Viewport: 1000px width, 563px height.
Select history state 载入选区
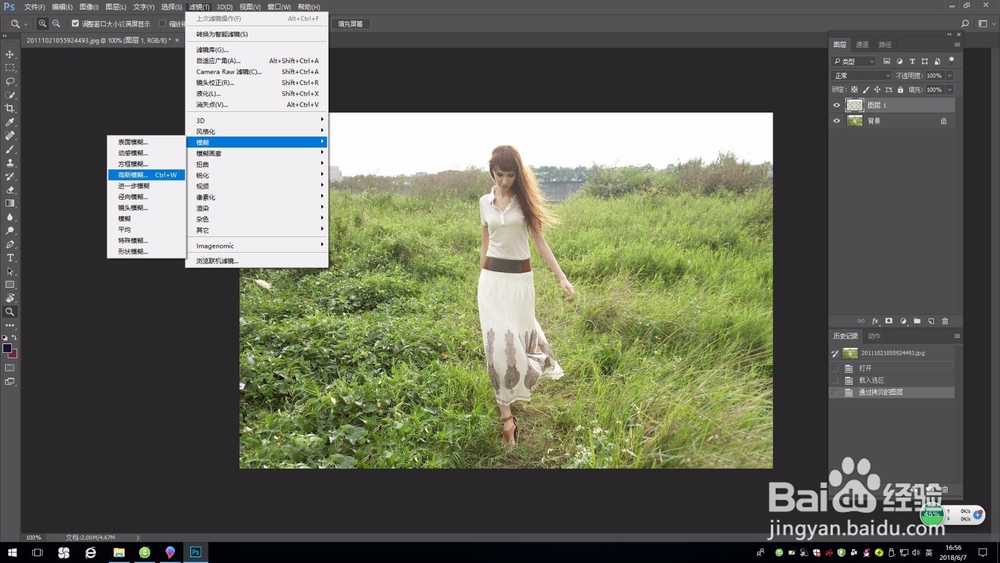(892, 380)
